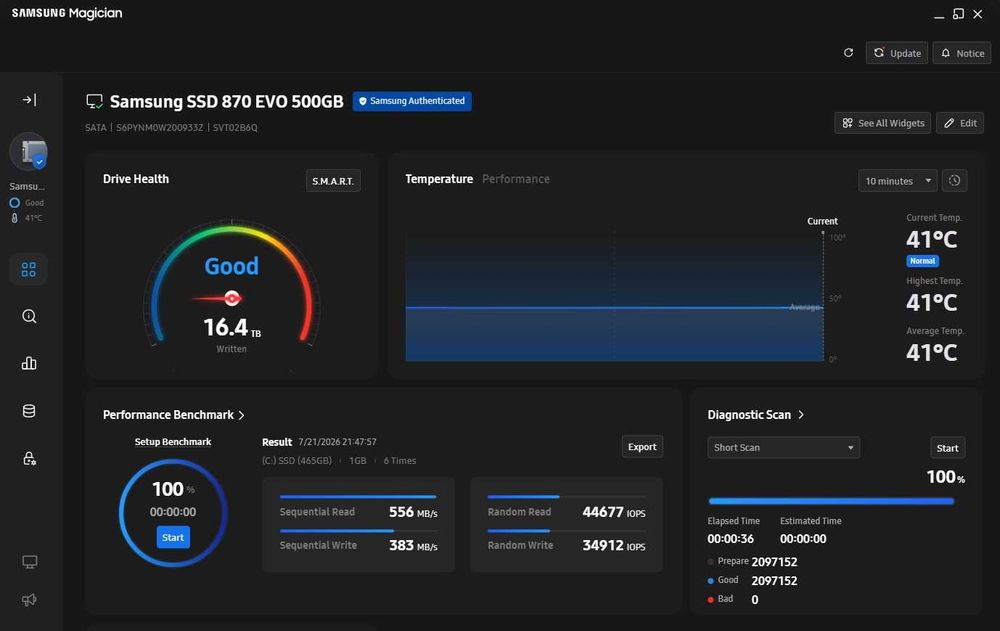Viewport: 1000px width, 631px height.
Task: Export the benchmark result
Action: click(642, 447)
